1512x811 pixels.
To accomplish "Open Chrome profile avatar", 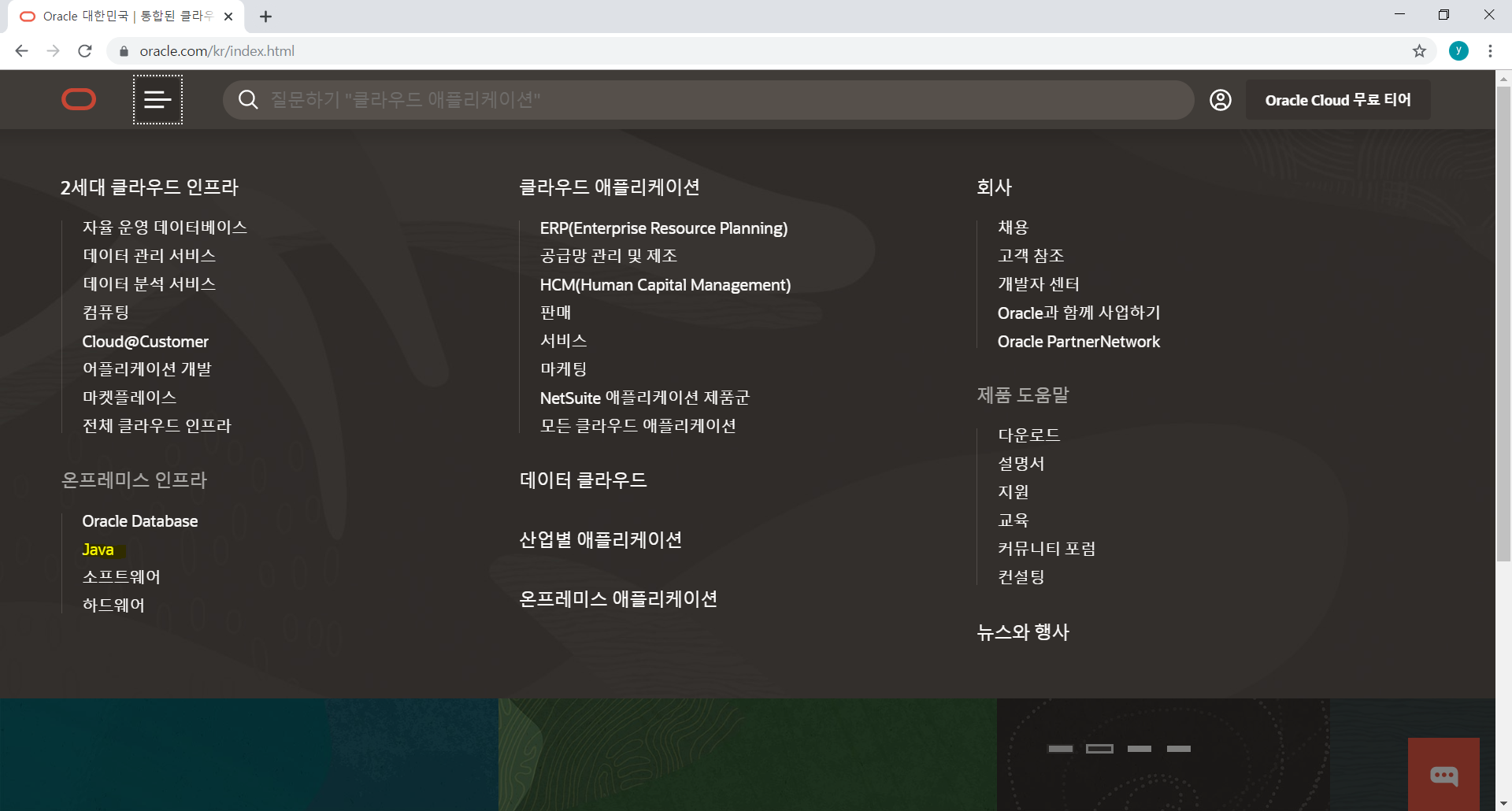I will (1458, 51).
